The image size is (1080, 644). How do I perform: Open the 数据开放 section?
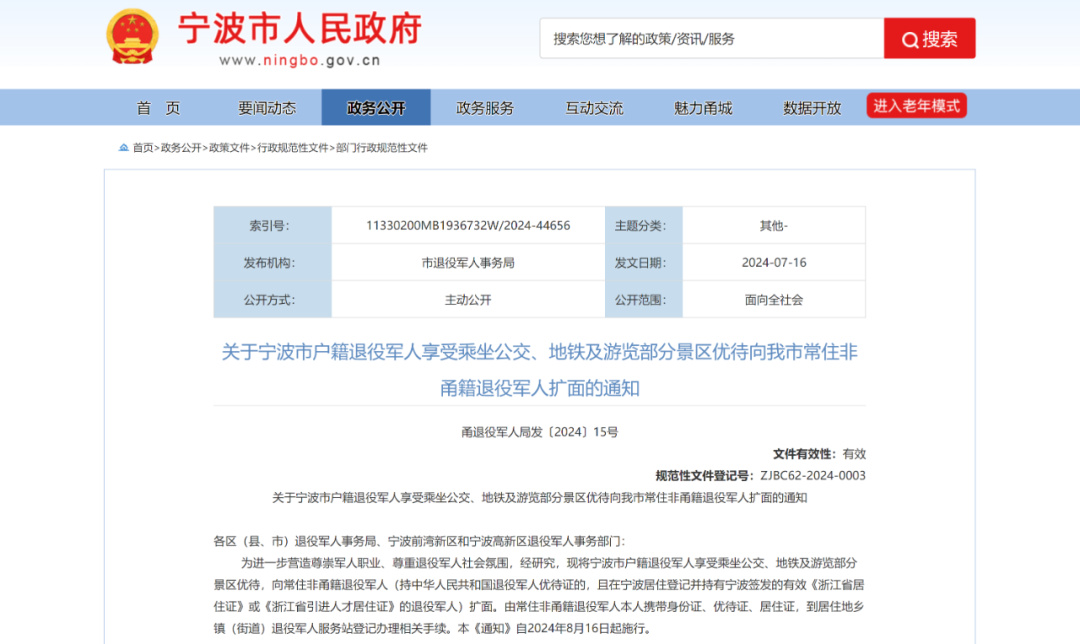tap(812, 106)
